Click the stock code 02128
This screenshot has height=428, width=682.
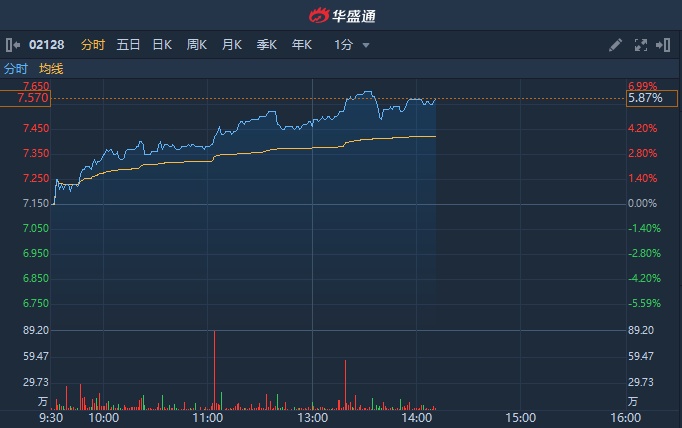[46, 45]
